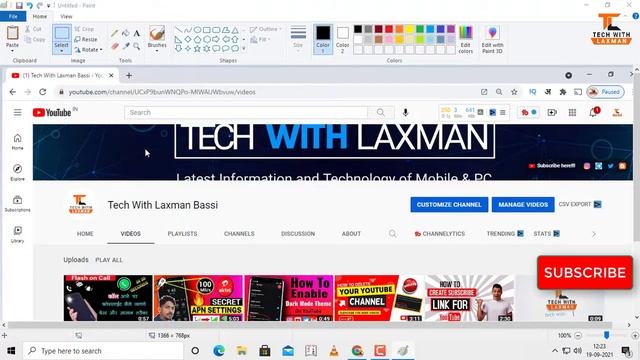Click the YouTube Search input field

coord(246,112)
